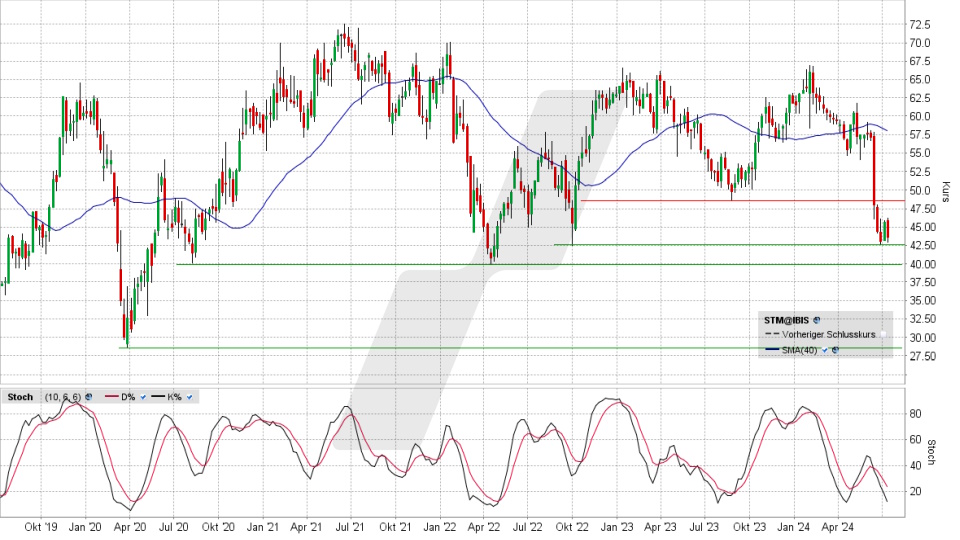Screen dimensions: 960x540
Task: Click the SMA(40) legend label
Action: 799,350
